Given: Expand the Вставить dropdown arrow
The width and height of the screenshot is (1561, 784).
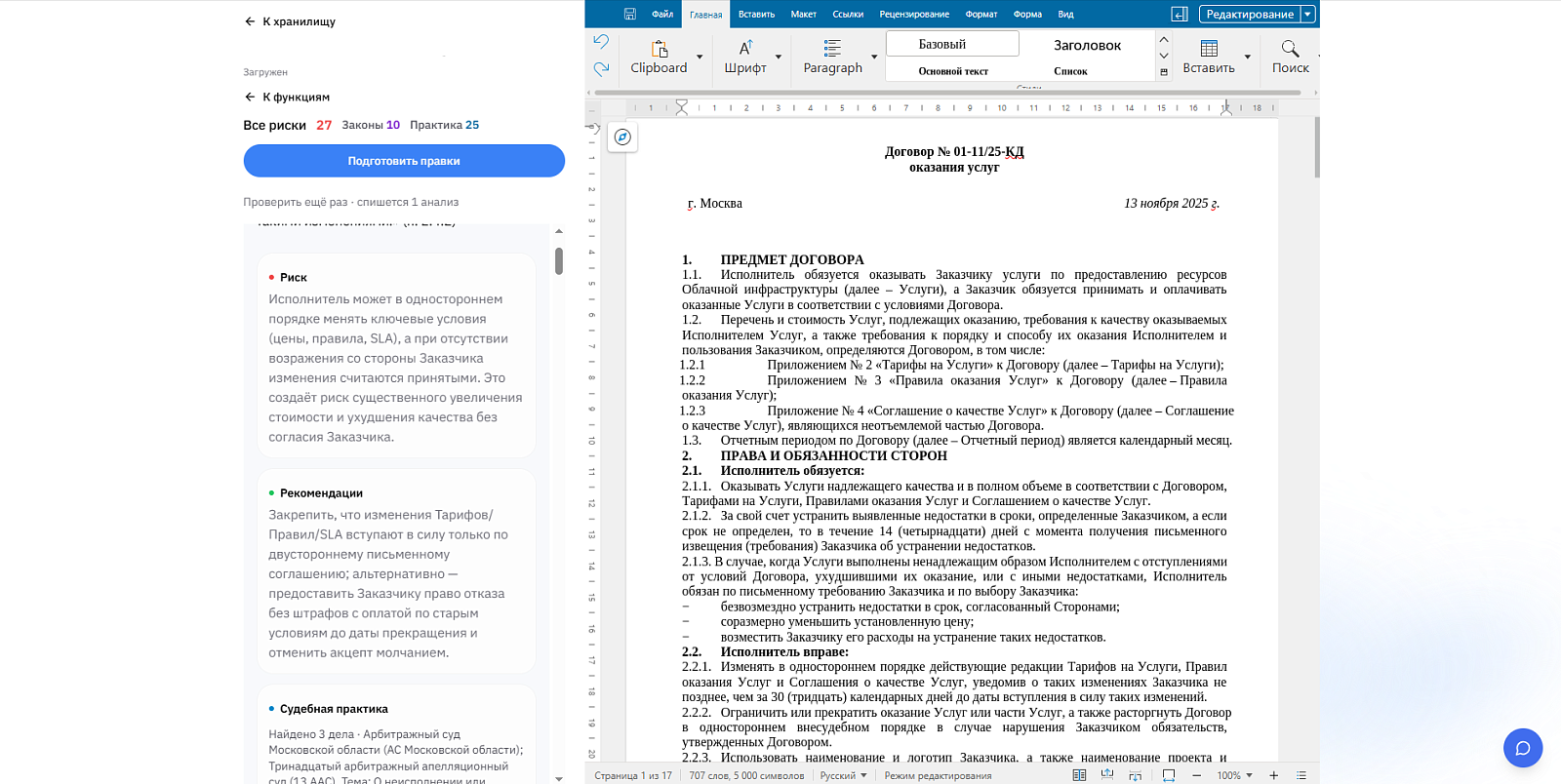Looking at the screenshot, I should [x=1248, y=57].
